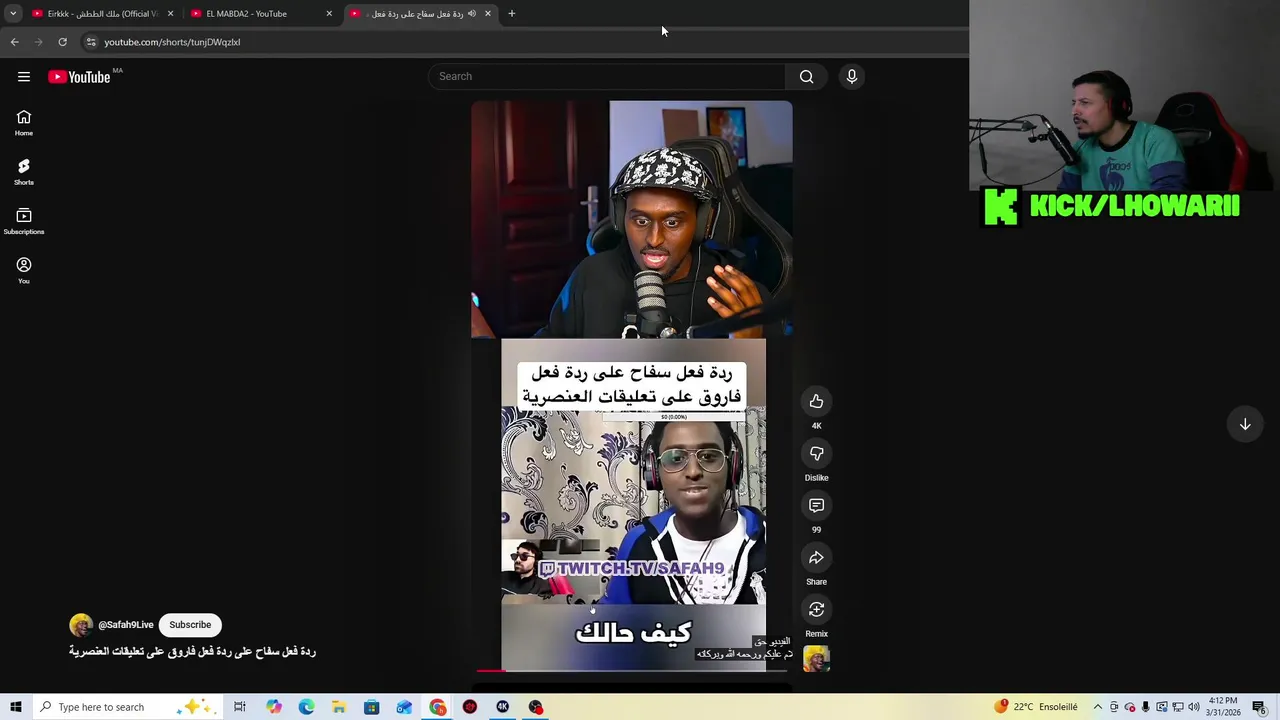The width and height of the screenshot is (1280, 720).
Task: Open Task View on the taskbar
Action: [240, 707]
